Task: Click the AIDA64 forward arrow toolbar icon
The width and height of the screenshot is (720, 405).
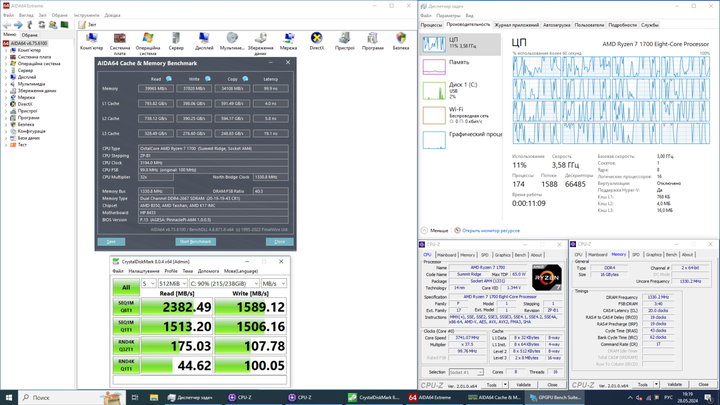Action: [18, 25]
